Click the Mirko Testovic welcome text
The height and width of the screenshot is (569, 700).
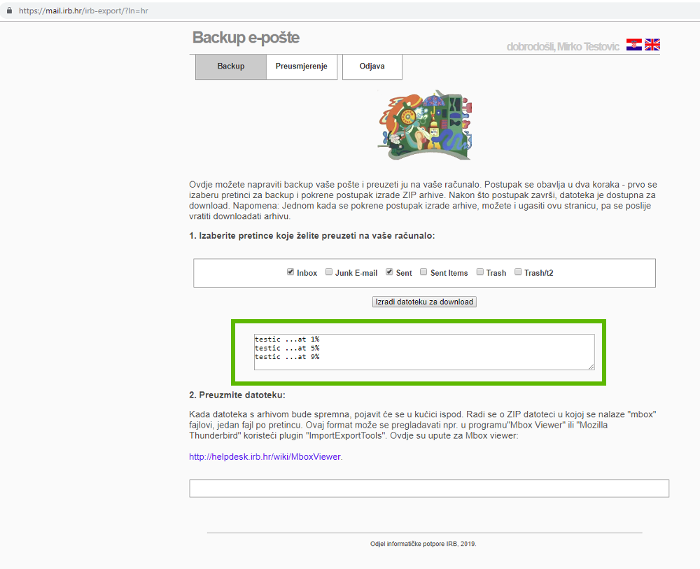[x=563, y=46]
